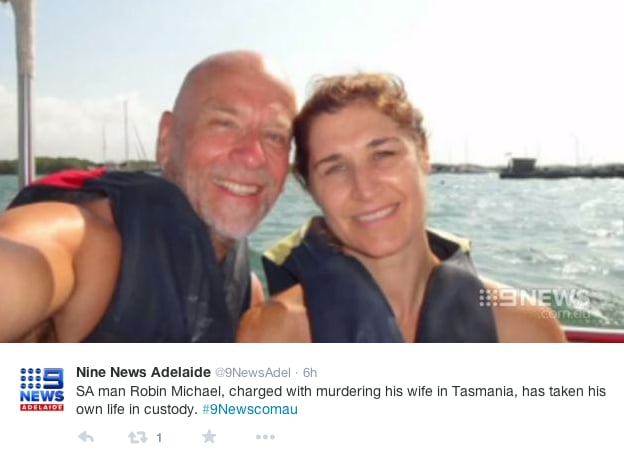The height and width of the screenshot is (463, 624).
Task: Click the 9NEWS watermark on the photo
Action: click(x=534, y=298)
